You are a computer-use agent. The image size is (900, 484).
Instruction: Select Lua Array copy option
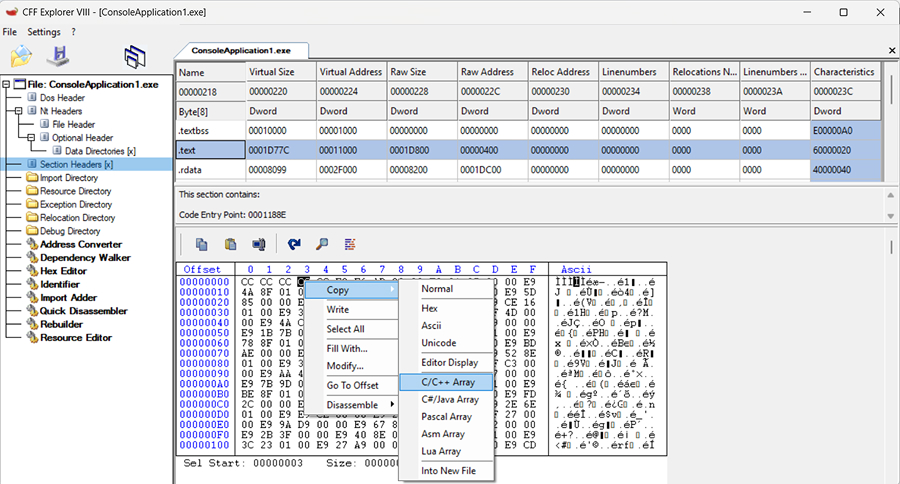point(447,451)
